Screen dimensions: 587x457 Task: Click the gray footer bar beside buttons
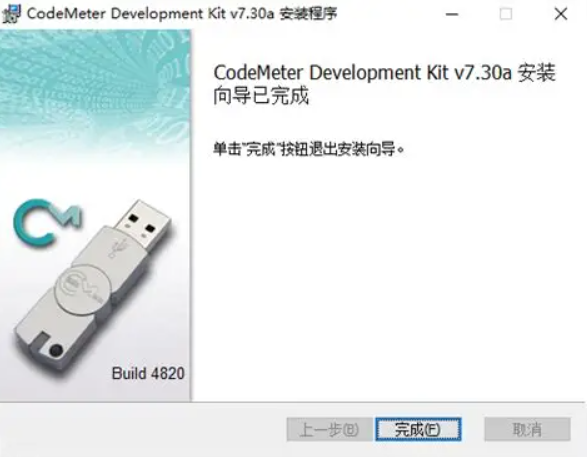(142, 429)
